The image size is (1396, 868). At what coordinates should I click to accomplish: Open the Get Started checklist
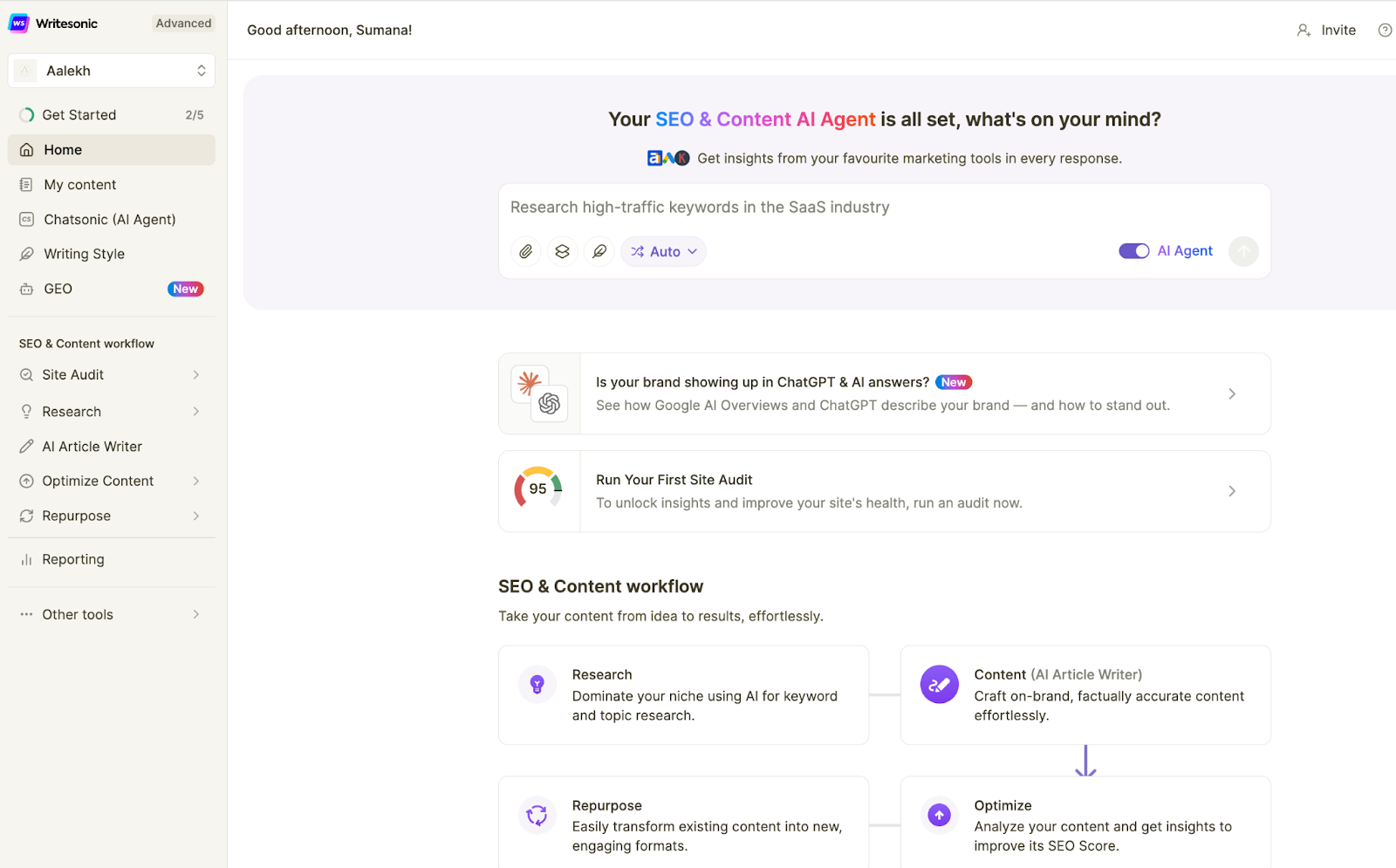(x=112, y=115)
